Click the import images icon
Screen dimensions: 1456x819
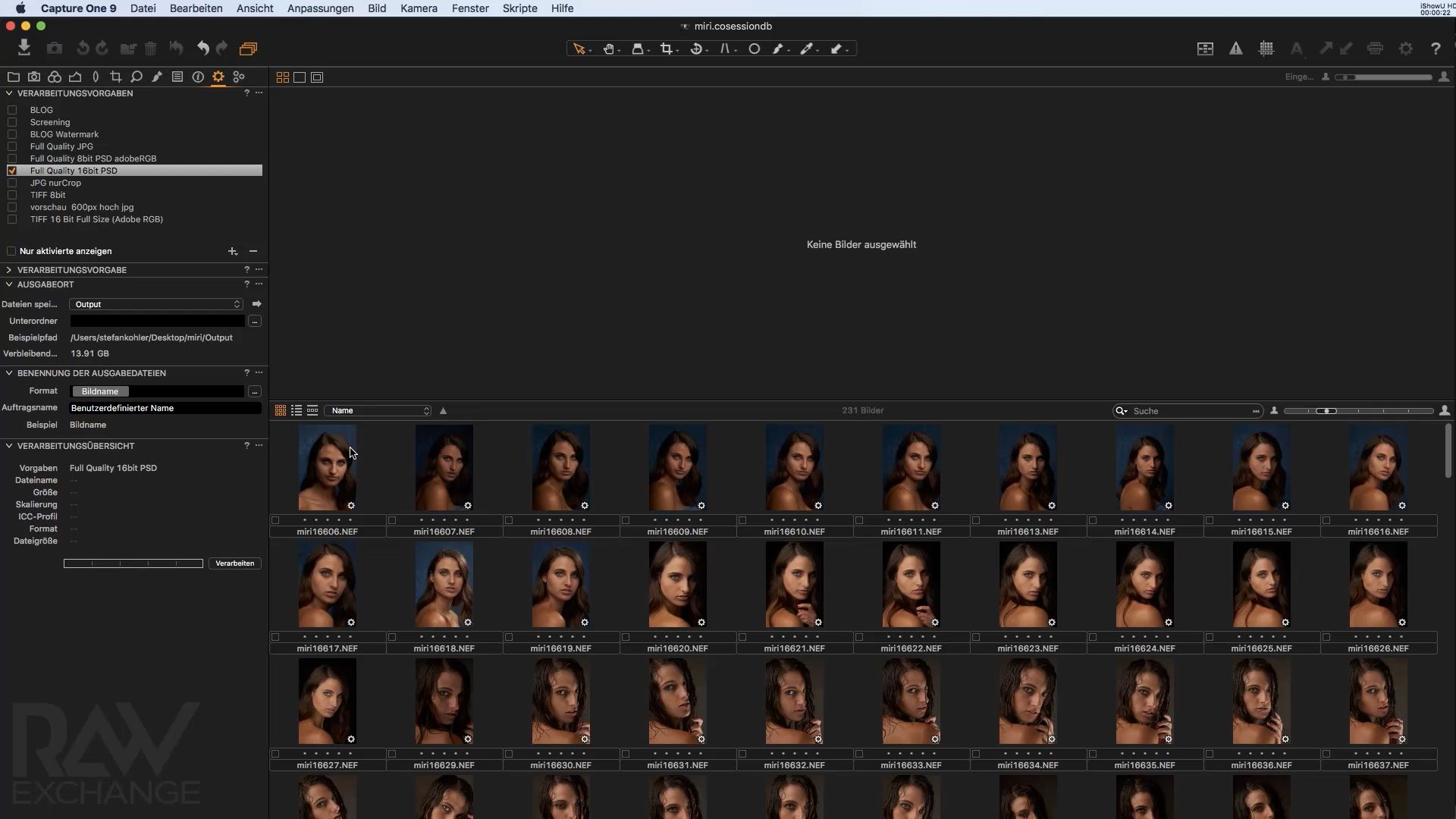(24, 48)
